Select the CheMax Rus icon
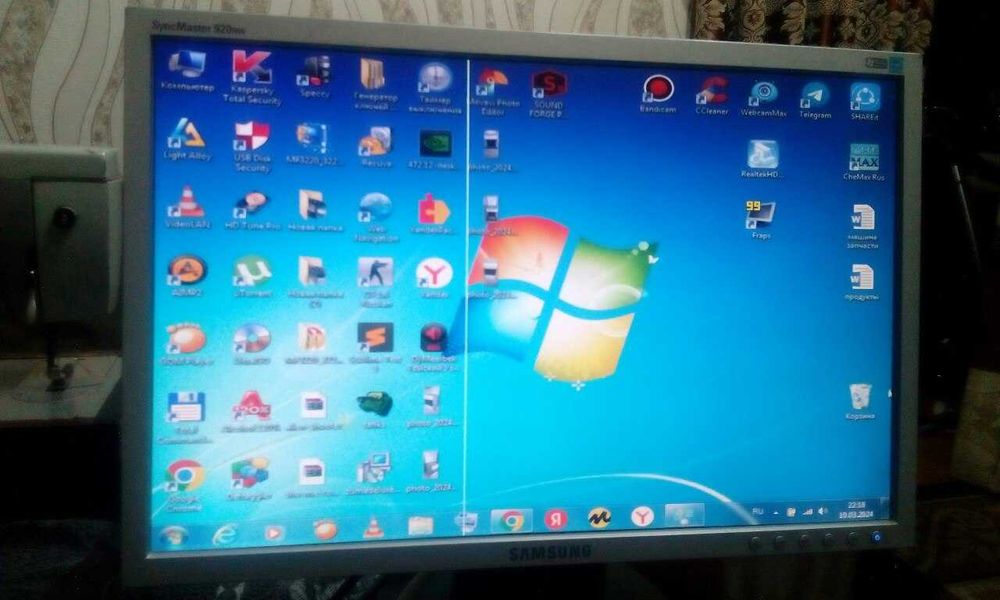This screenshot has width=1000, height=600. pyautogui.click(x=864, y=162)
